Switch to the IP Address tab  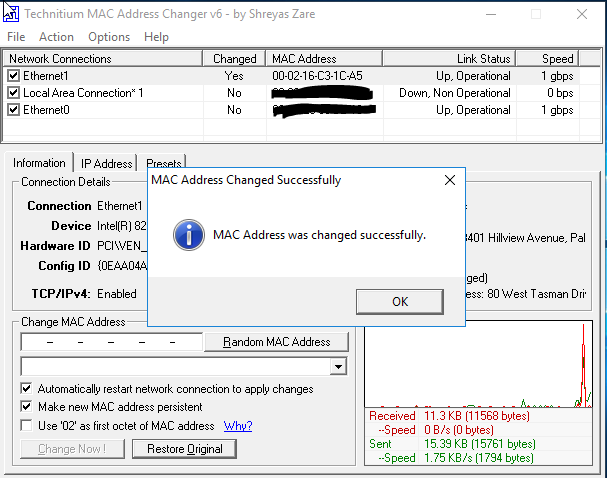106,164
